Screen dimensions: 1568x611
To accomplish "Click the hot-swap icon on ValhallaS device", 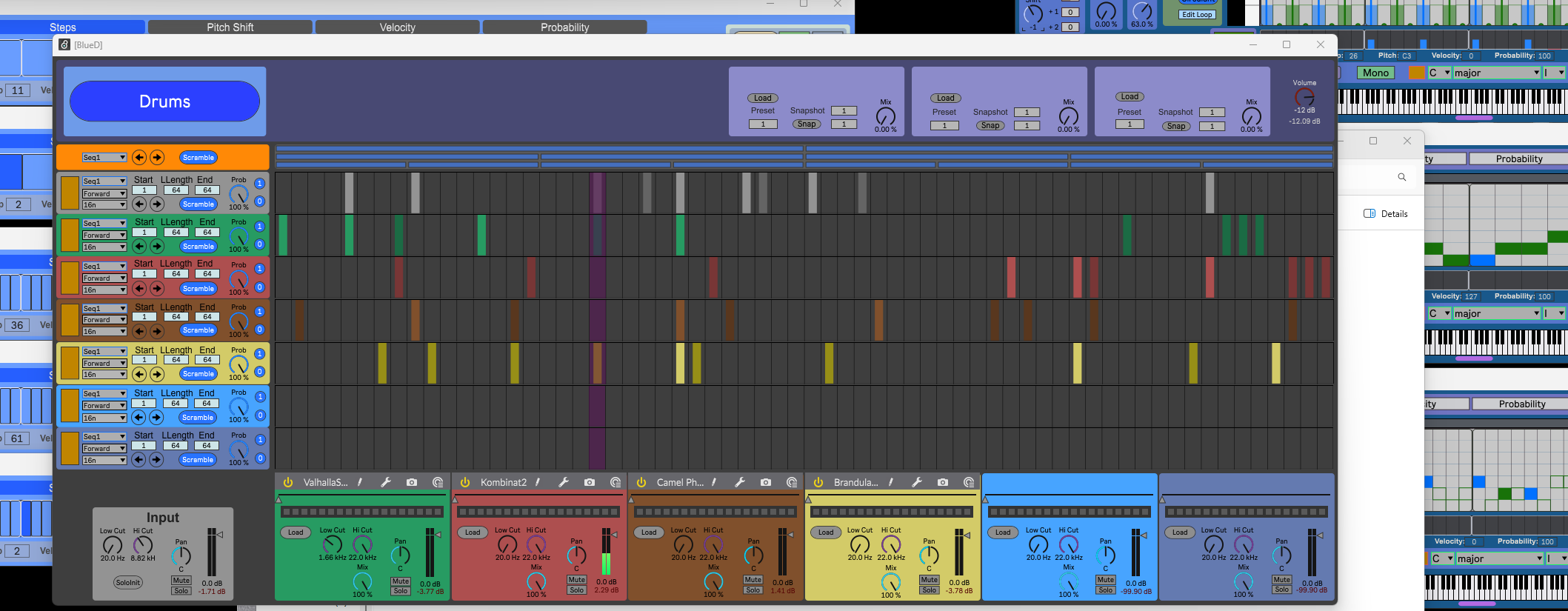I will (438, 482).
